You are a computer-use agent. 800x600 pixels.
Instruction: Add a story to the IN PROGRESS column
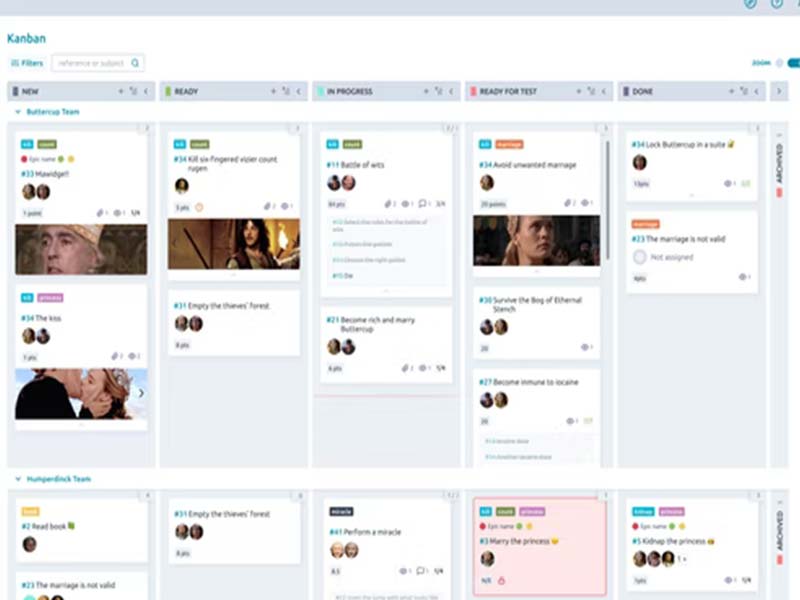click(426, 91)
